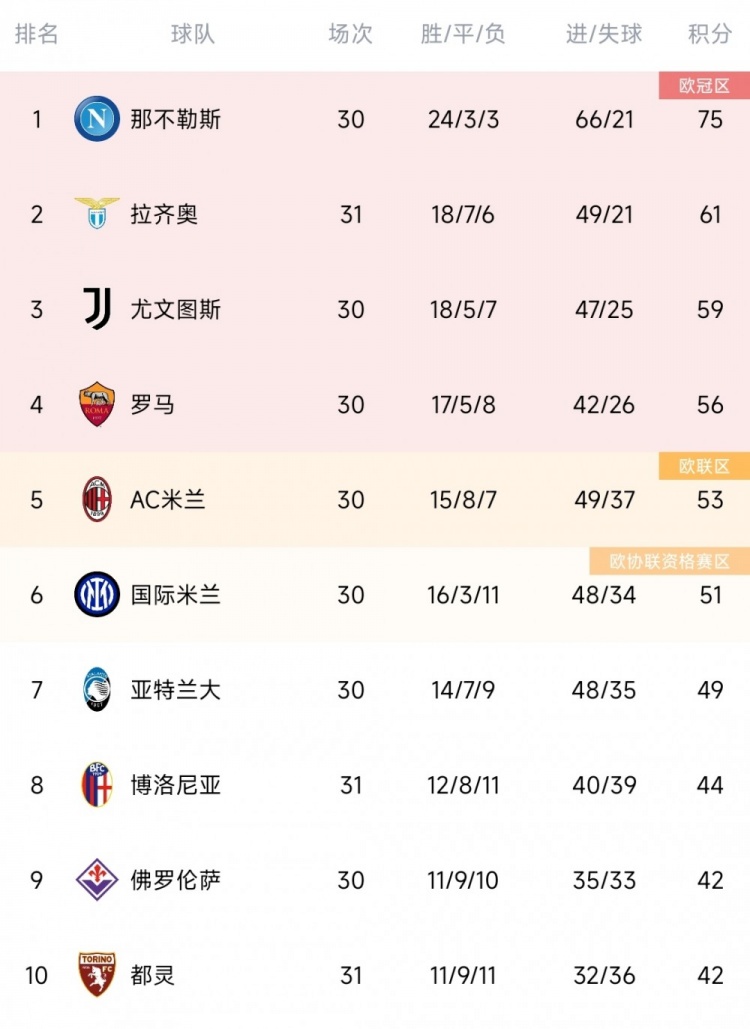Open the 那不勒斯 team name link

175,120
